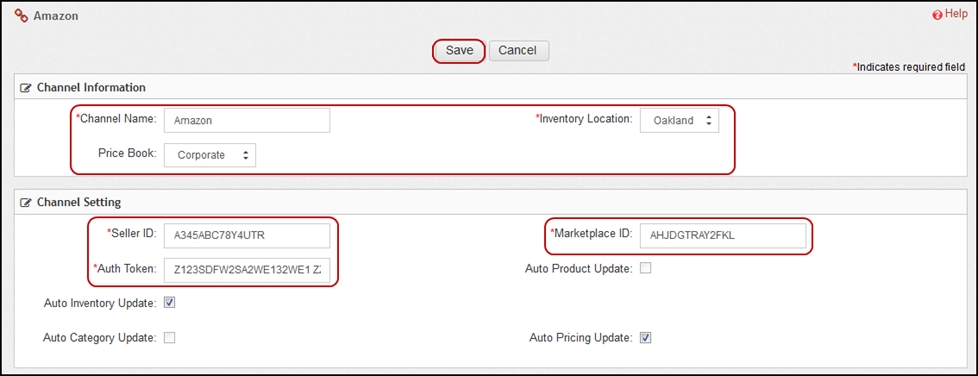Image resolution: width=978 pixels, height=376 pixels.
Task: Click the Channel Information edit icon
Action: pos(26,88)
